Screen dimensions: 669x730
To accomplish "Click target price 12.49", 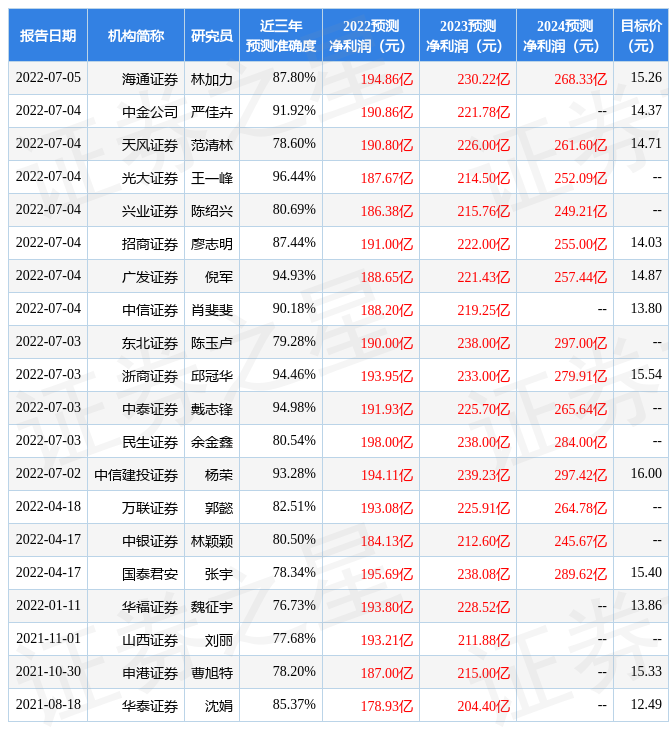I will point(646,704).
